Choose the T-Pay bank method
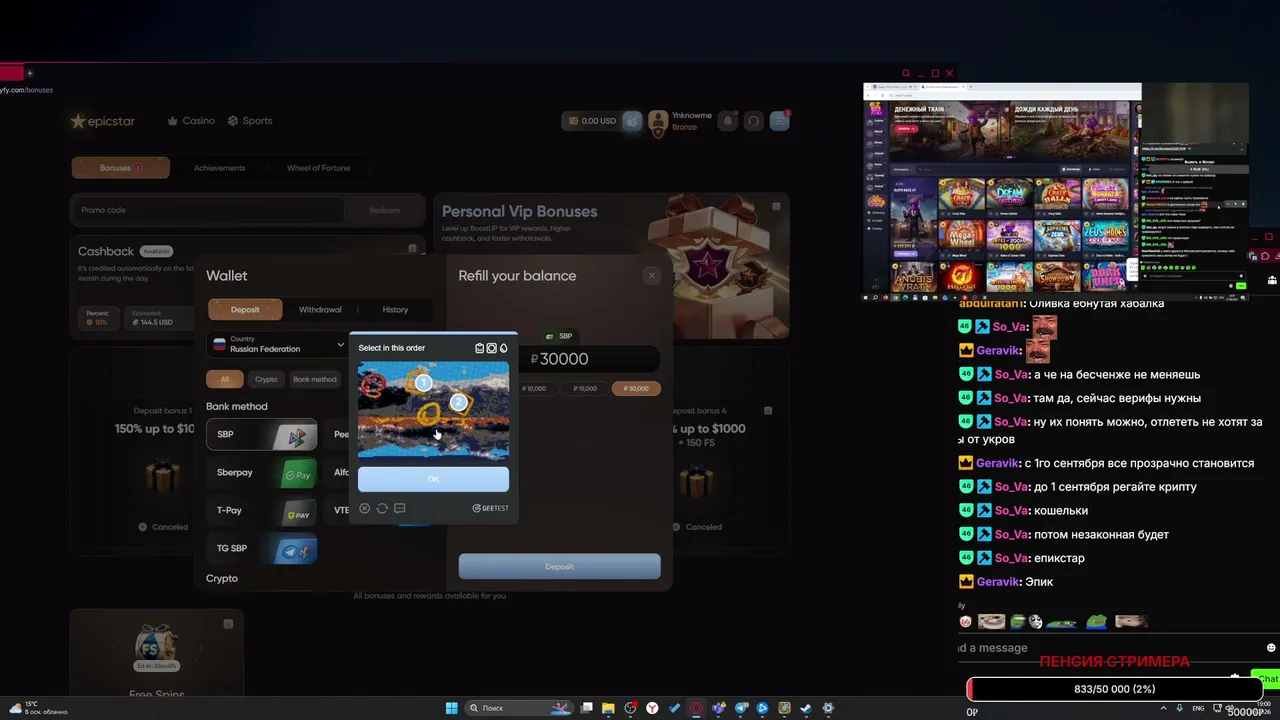Screen dimensions: 1280x720 pyautogui.click(x=262, y=511)
